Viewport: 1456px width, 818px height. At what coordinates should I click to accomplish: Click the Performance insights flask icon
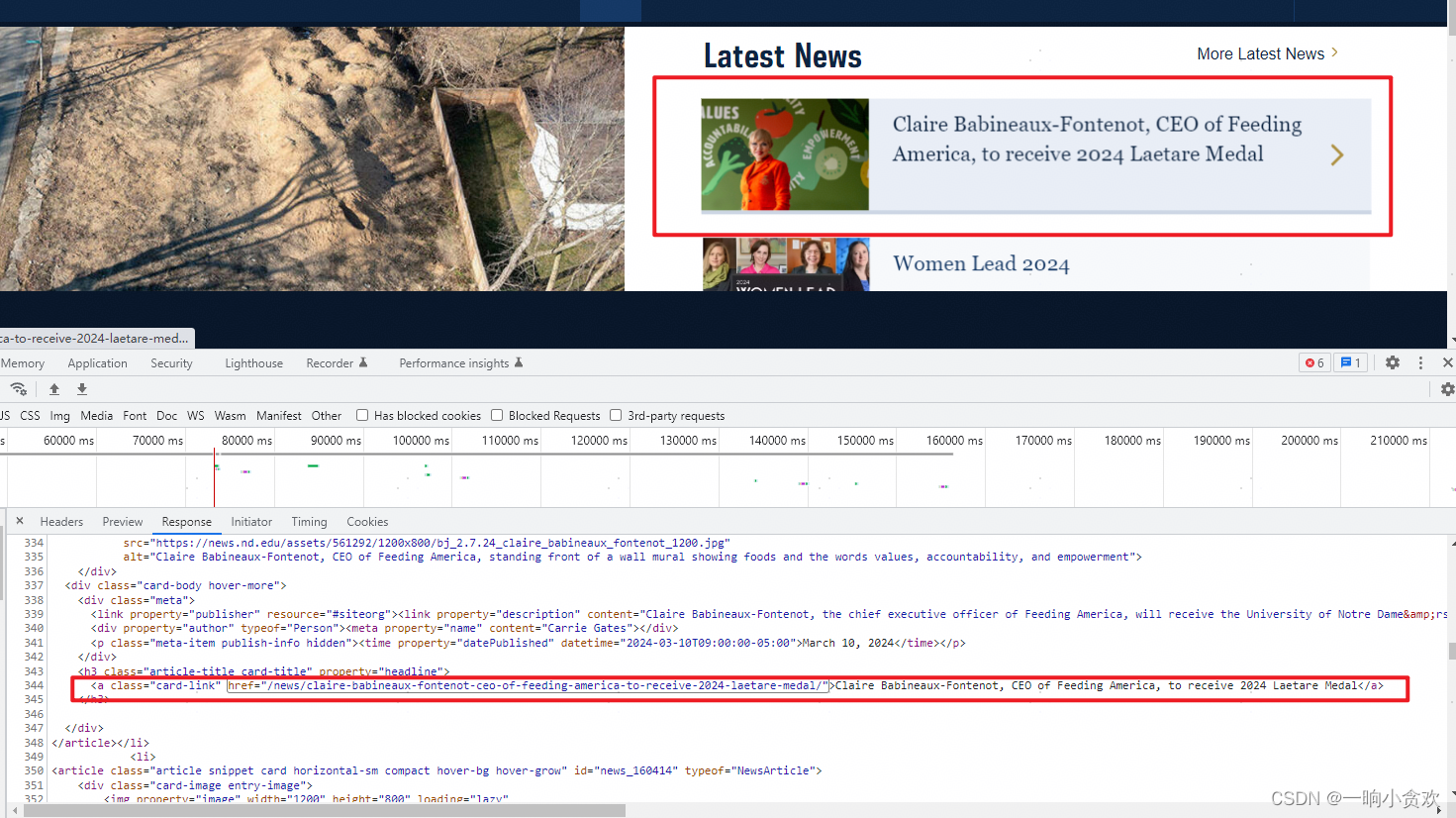519,362
